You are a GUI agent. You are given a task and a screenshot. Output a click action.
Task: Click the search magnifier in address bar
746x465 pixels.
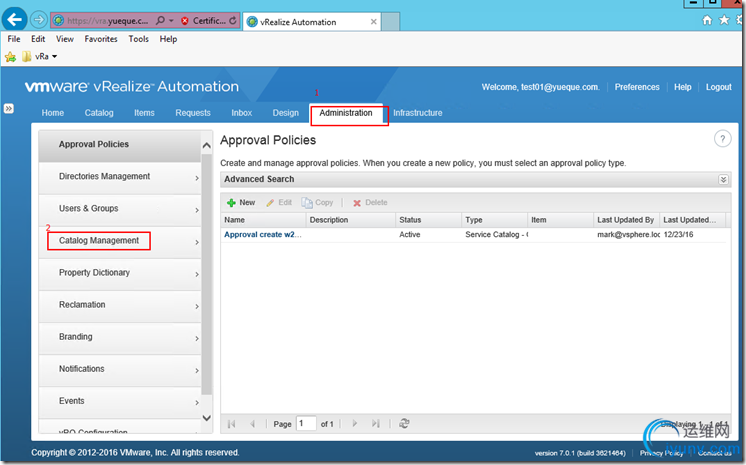[160, 20]
